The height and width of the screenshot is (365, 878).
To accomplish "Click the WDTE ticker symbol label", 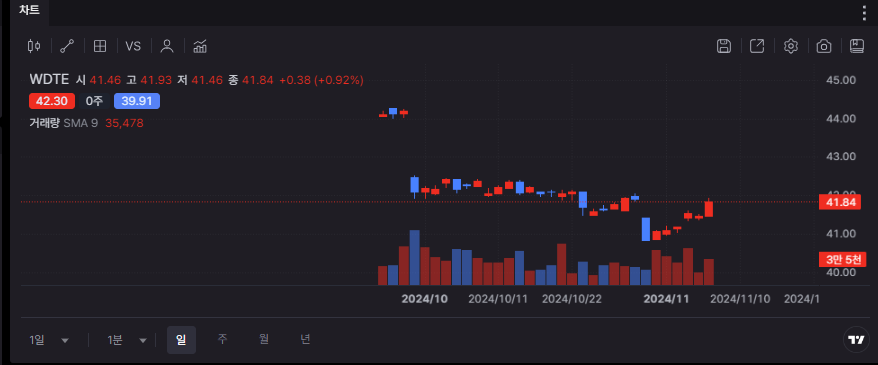I will (49, 80).
